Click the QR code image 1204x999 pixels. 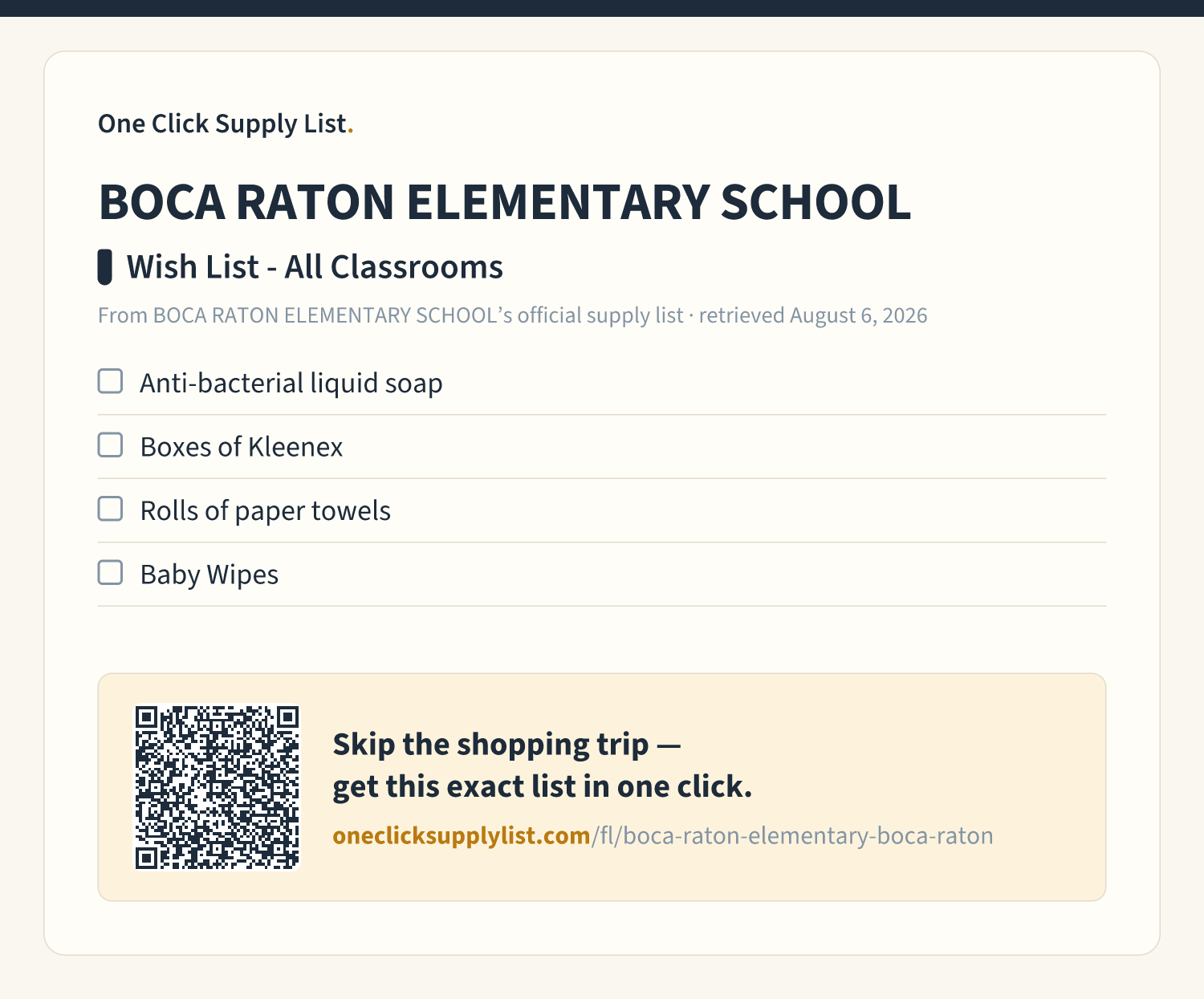click(217, 787)
